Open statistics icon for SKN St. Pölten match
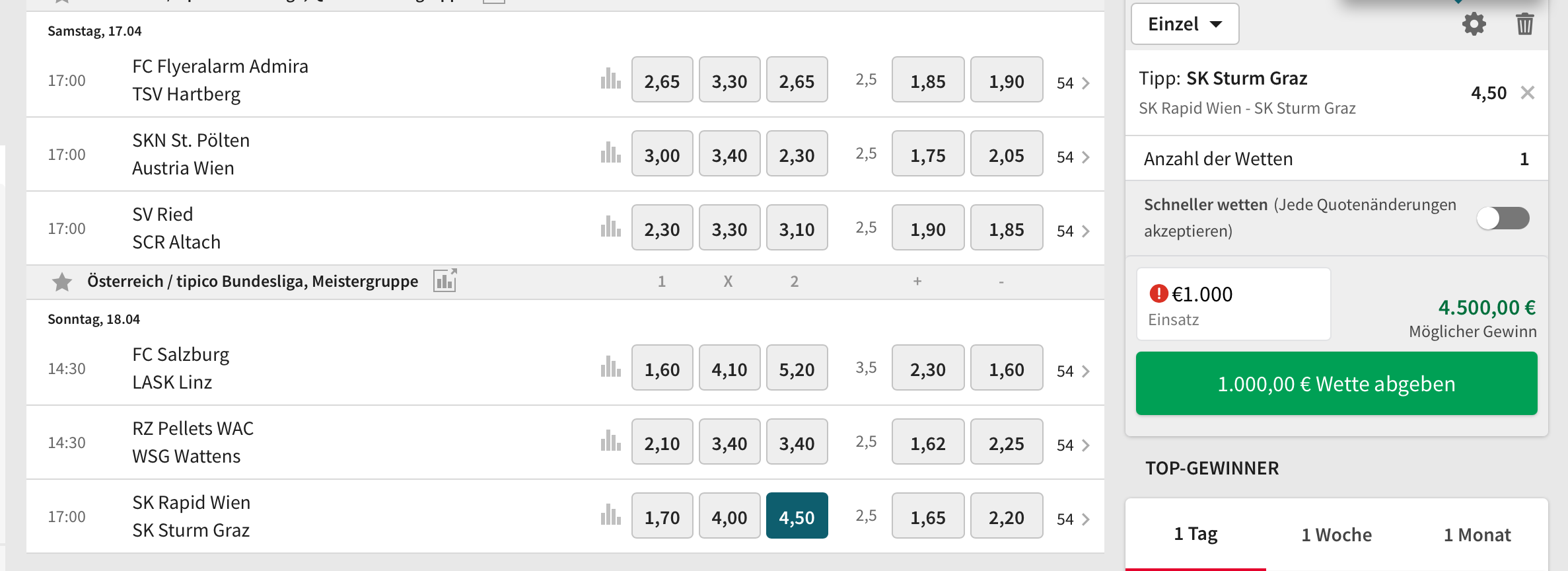Viewport: 1568px width, 571px height. pos(611,153)
